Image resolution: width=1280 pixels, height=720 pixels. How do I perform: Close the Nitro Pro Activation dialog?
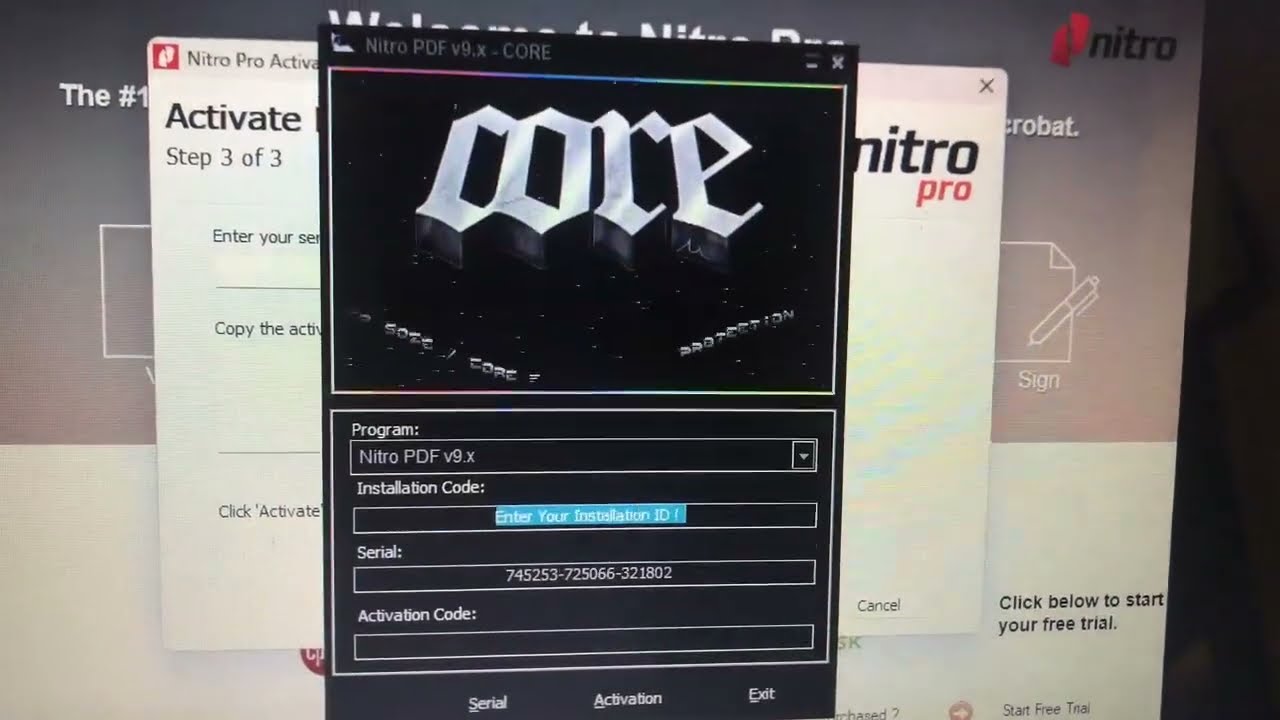click(986, 86)
